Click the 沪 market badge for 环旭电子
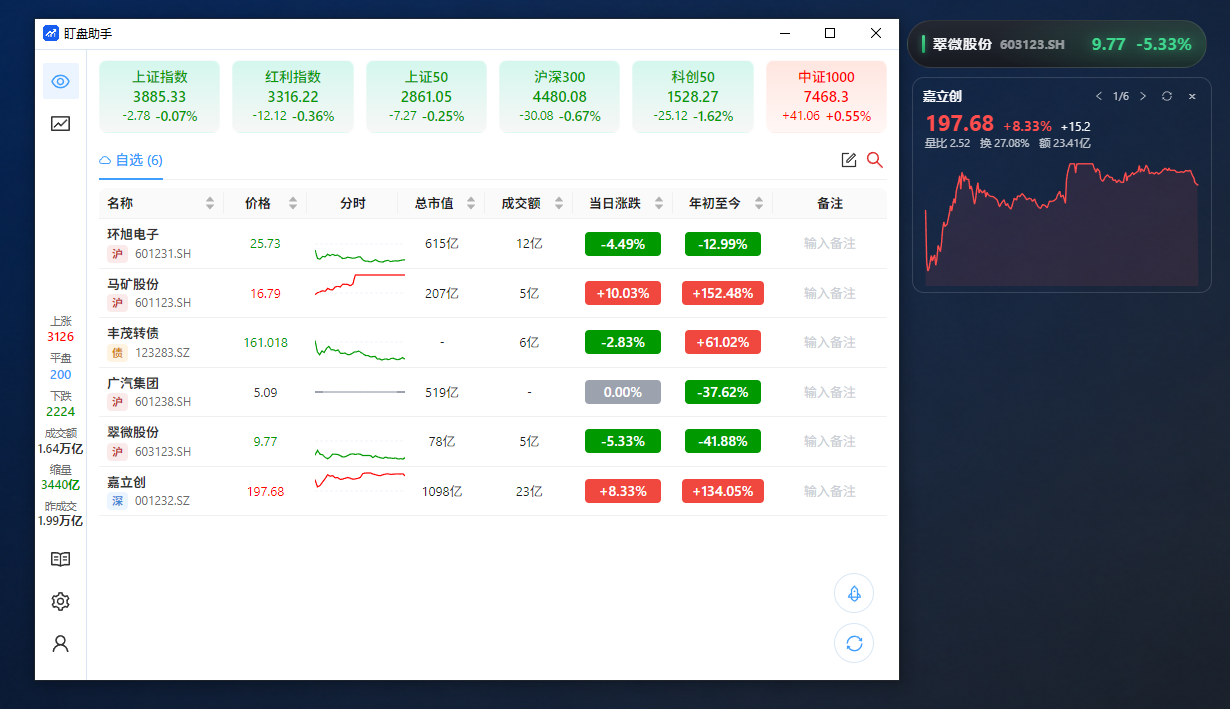The image size is (1230, 709). (118, 254)
